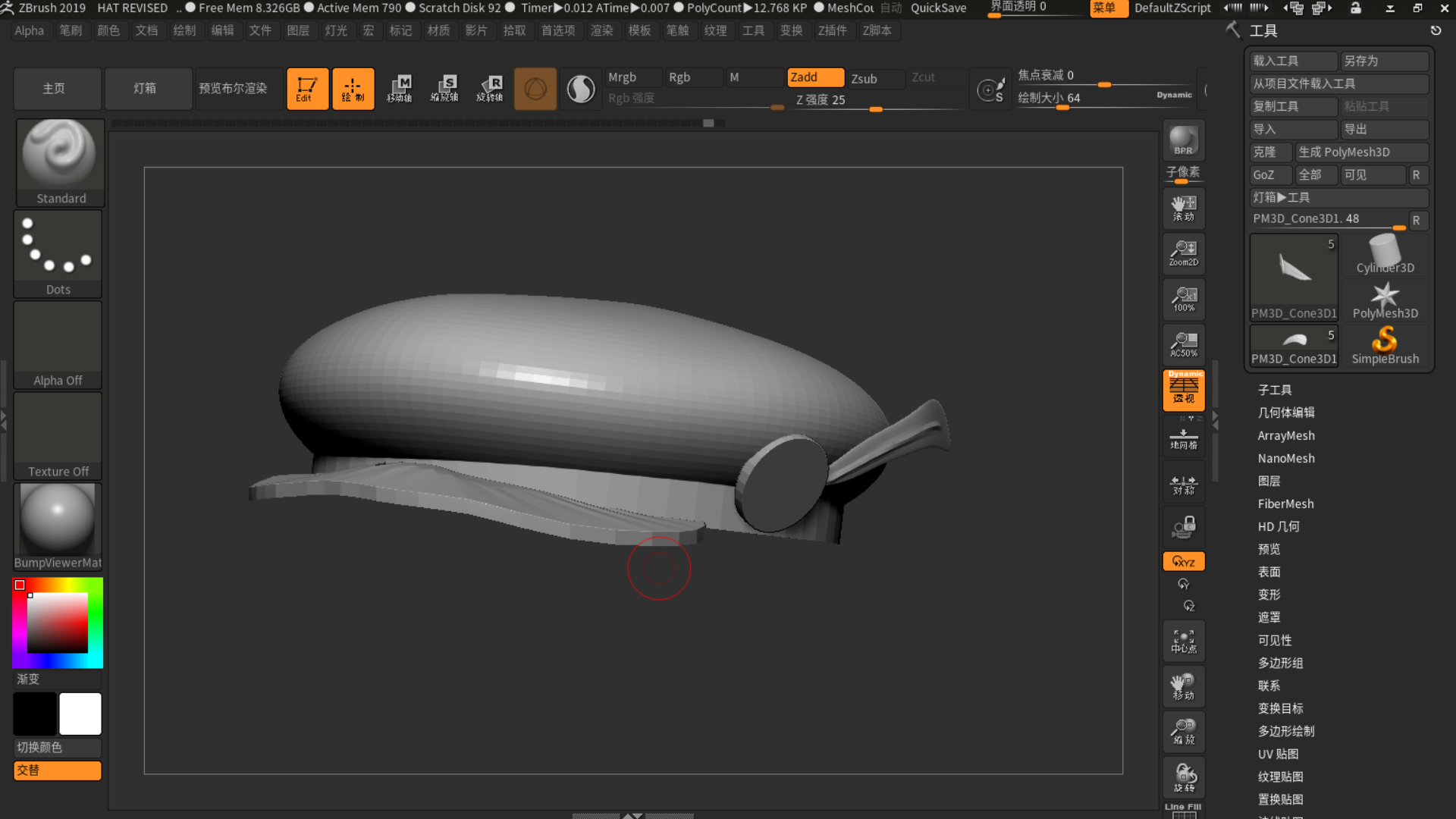Click the BPR render icon
The image size is (1456, 819).
(x=1183, y=141)
